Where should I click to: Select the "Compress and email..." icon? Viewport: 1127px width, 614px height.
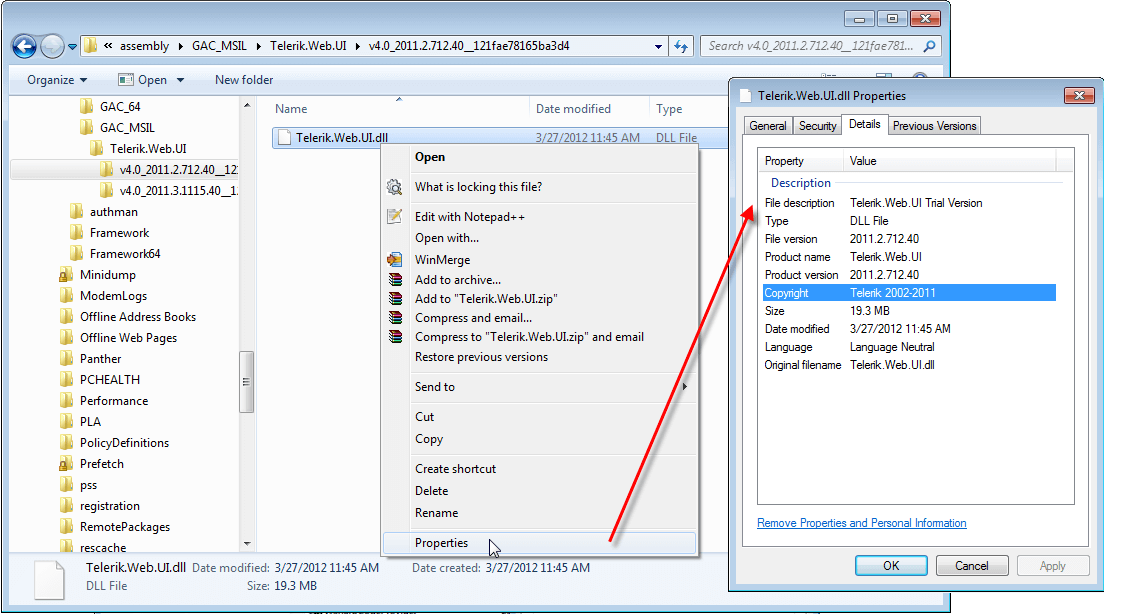[x=395, y=317]
